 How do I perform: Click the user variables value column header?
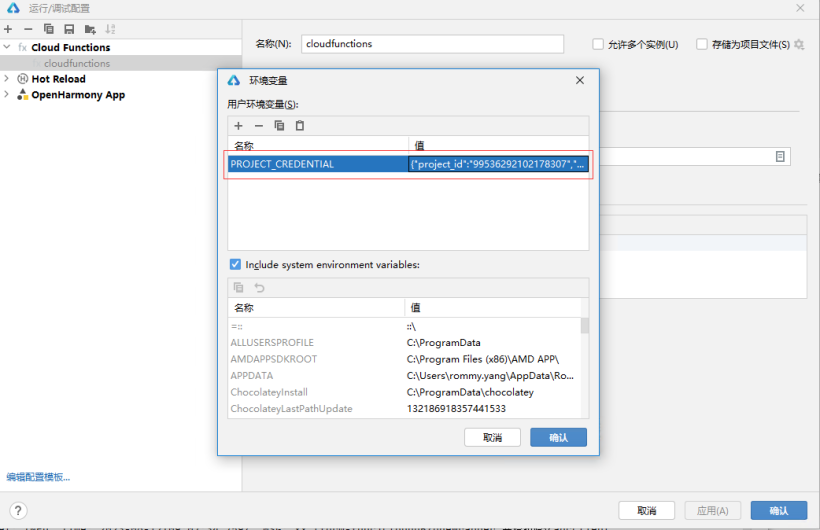498,145
